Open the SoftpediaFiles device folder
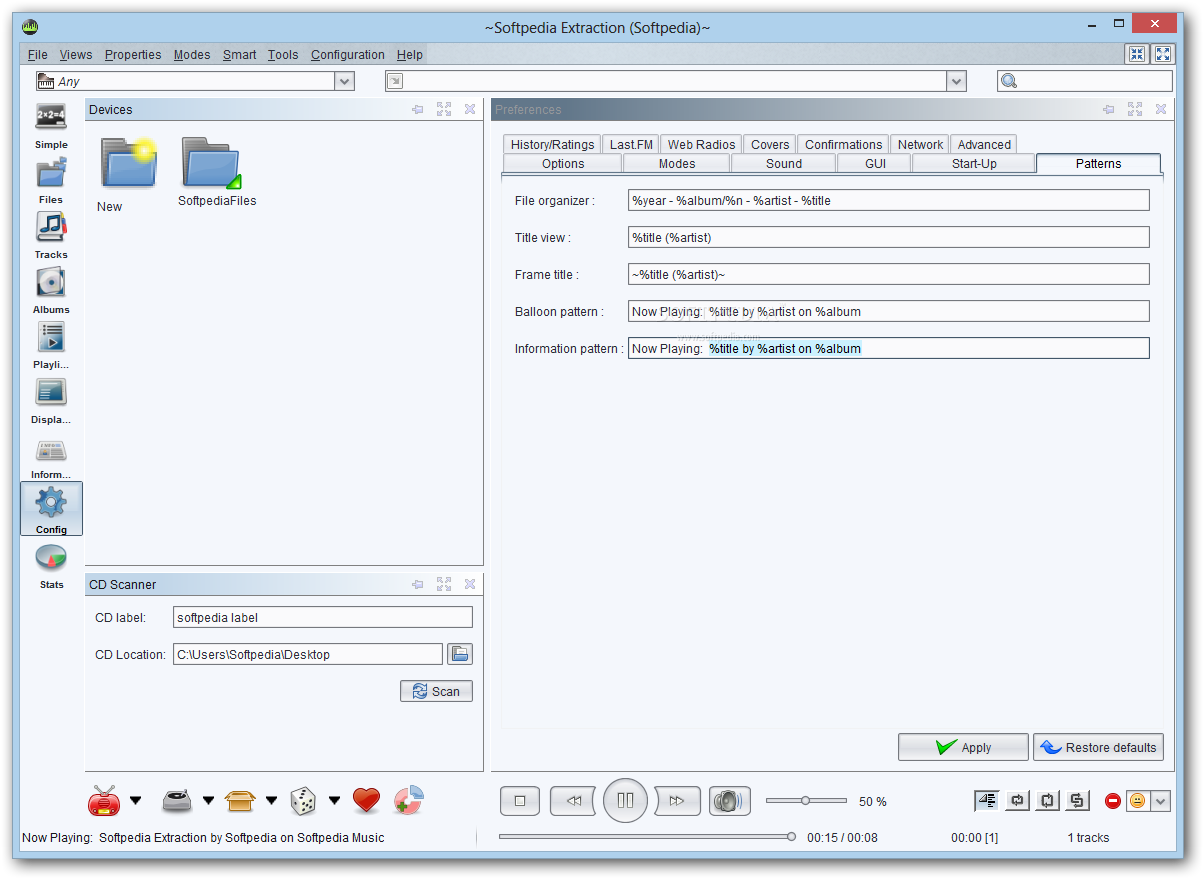This screenshot has width=1204, height=879. tap(216, 172)
